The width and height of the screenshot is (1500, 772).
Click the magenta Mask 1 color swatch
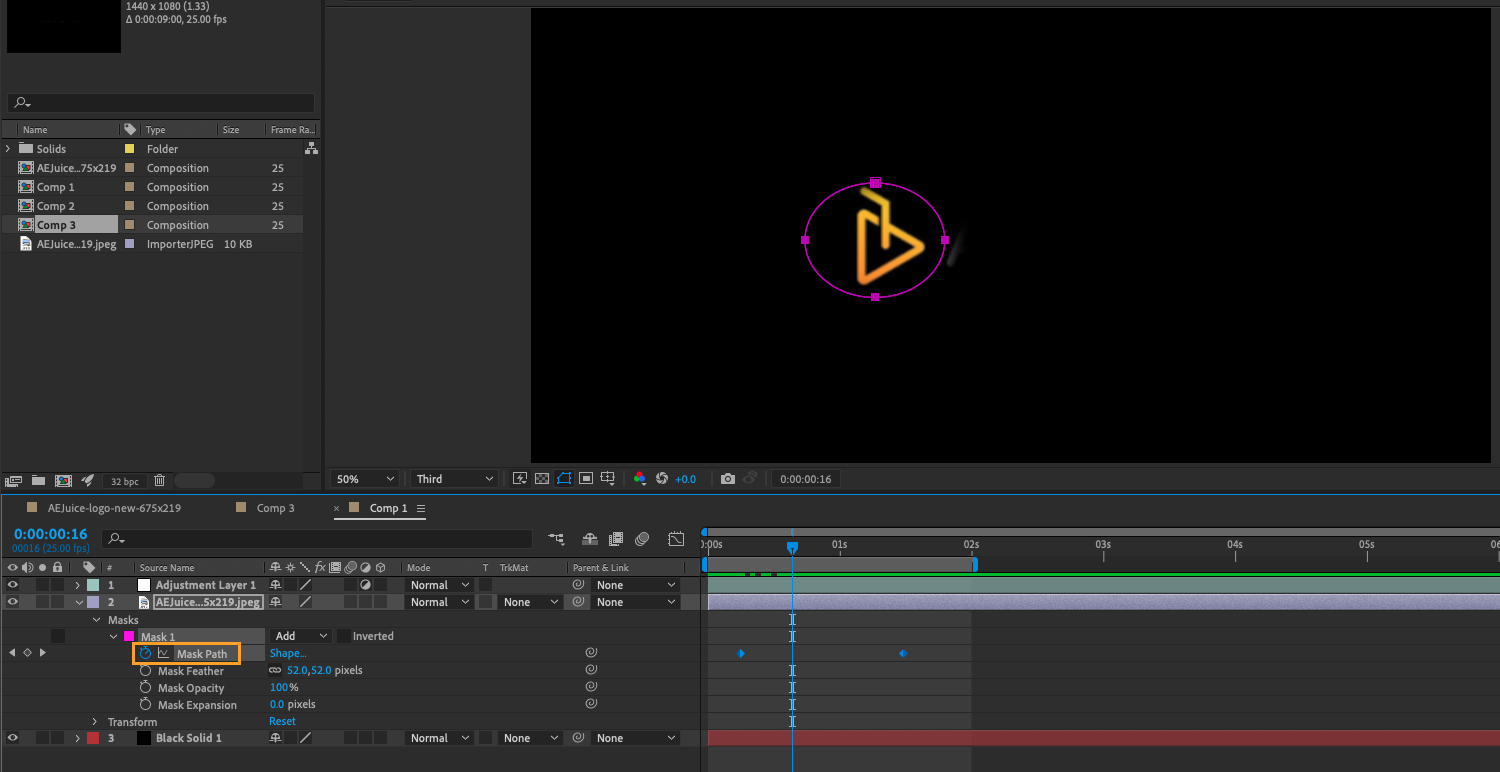click(128, 637)
